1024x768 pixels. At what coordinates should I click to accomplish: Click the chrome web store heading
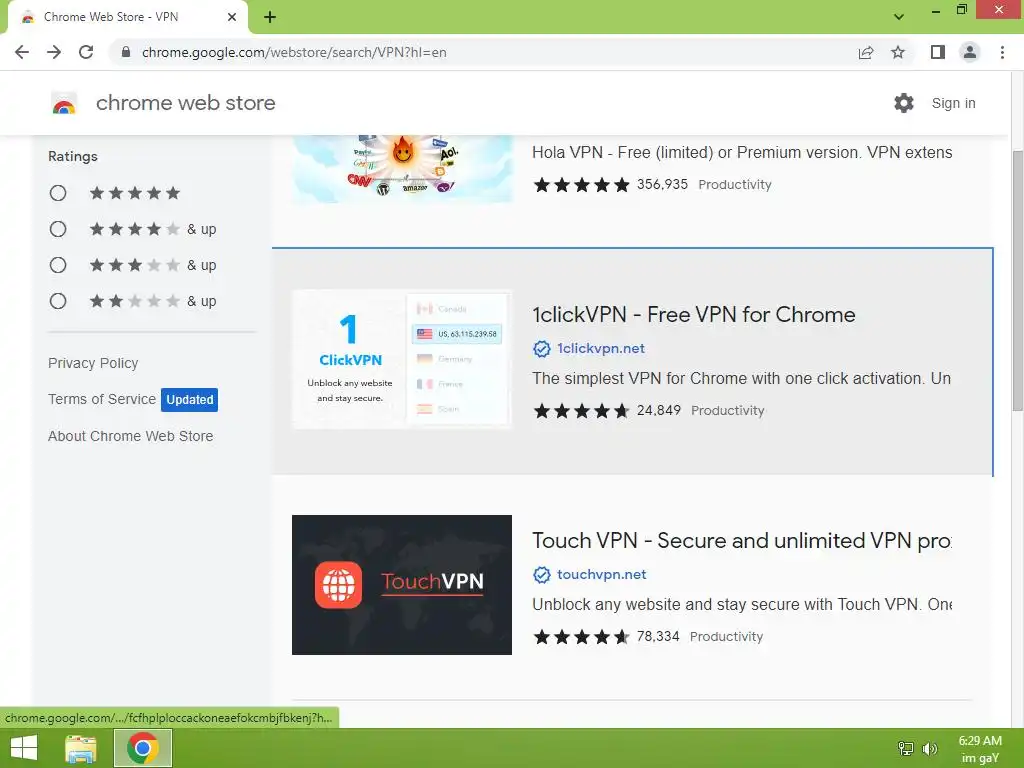185,103
